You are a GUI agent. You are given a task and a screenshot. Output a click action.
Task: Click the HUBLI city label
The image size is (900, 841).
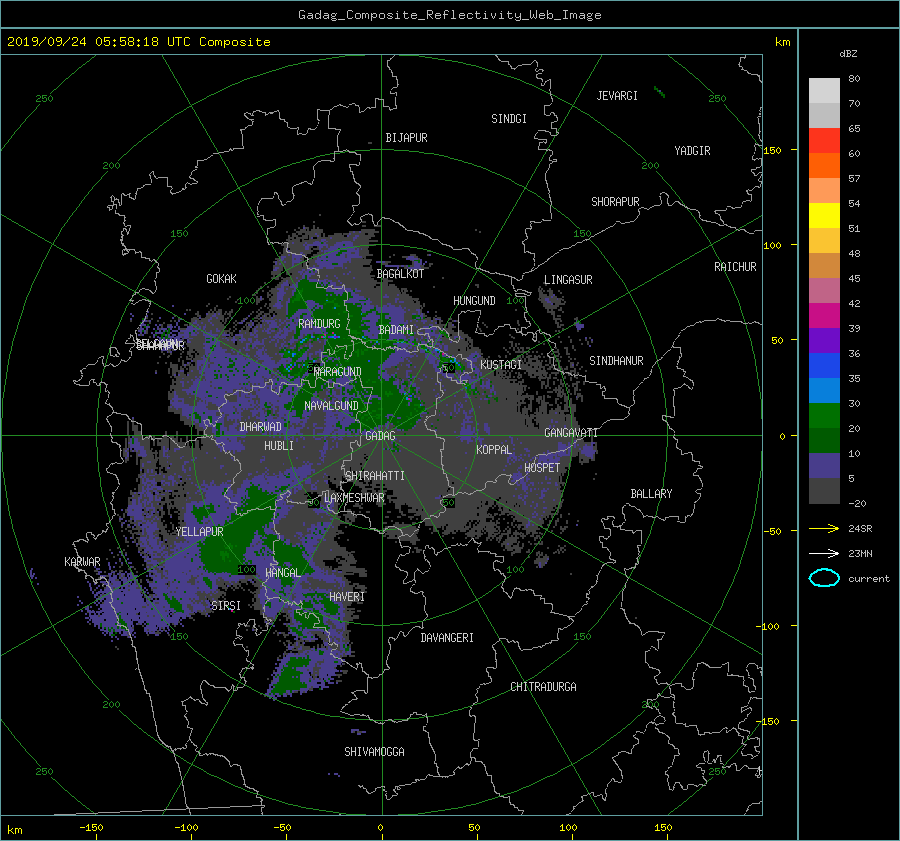point(279,446)
